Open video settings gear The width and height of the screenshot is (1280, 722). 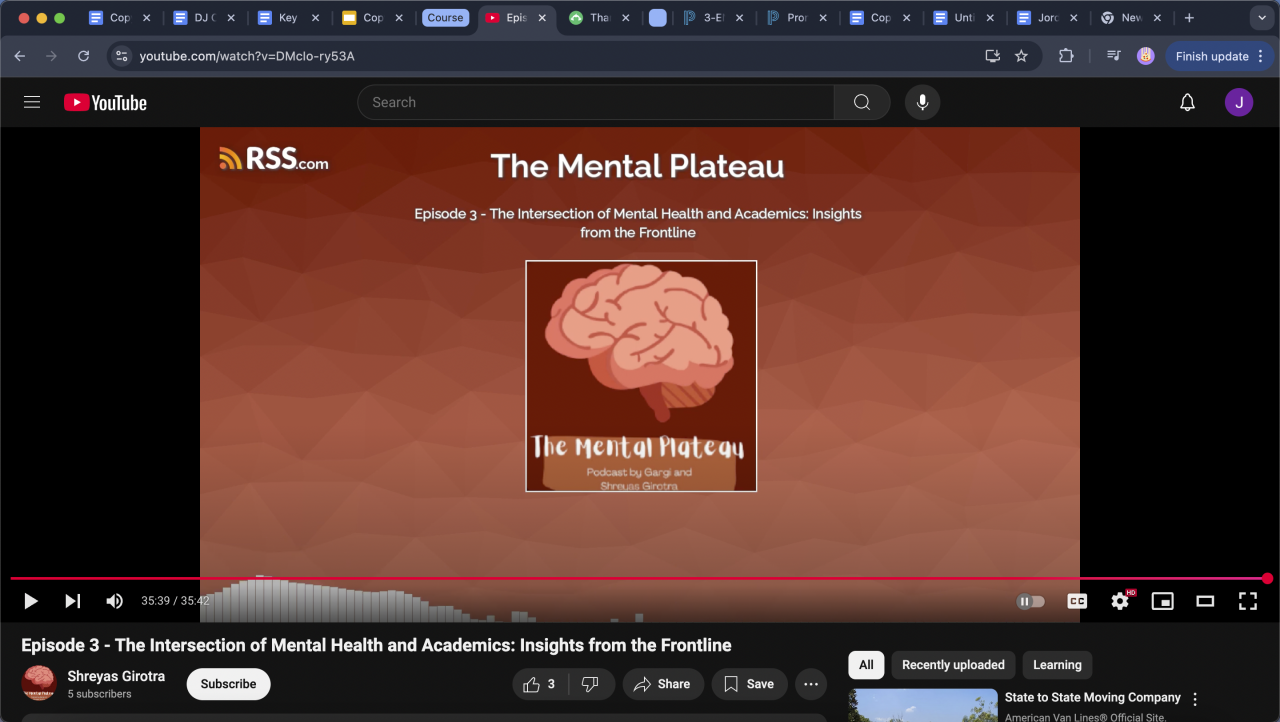coord(1120,601)
